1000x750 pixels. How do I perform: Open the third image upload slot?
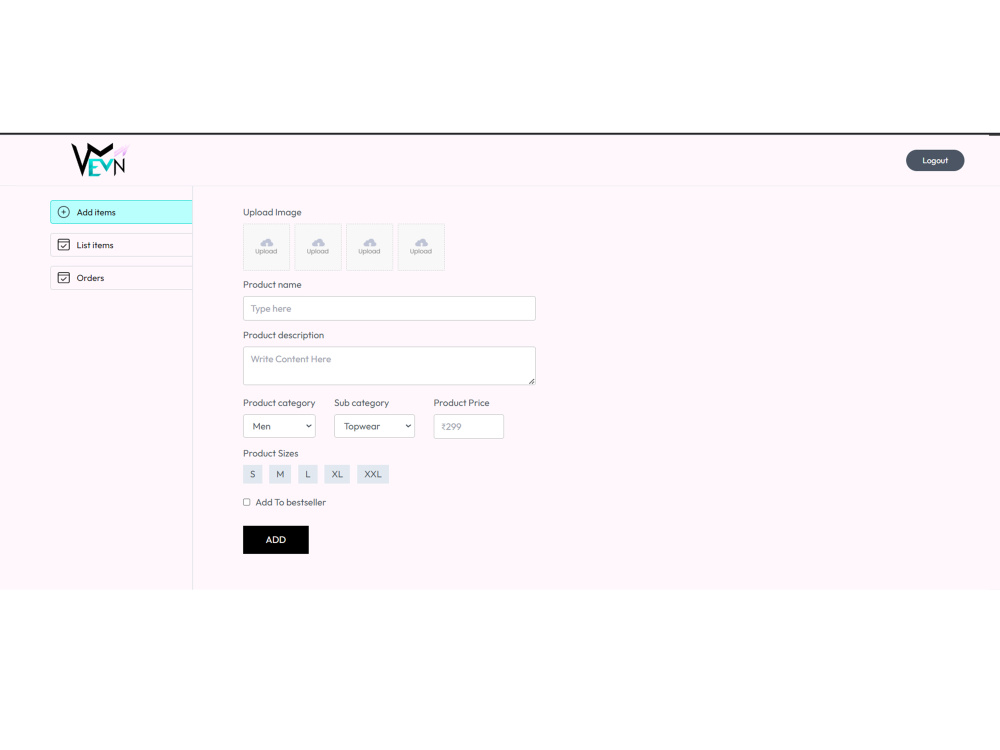pyautogui.click(x=369, y=247)
